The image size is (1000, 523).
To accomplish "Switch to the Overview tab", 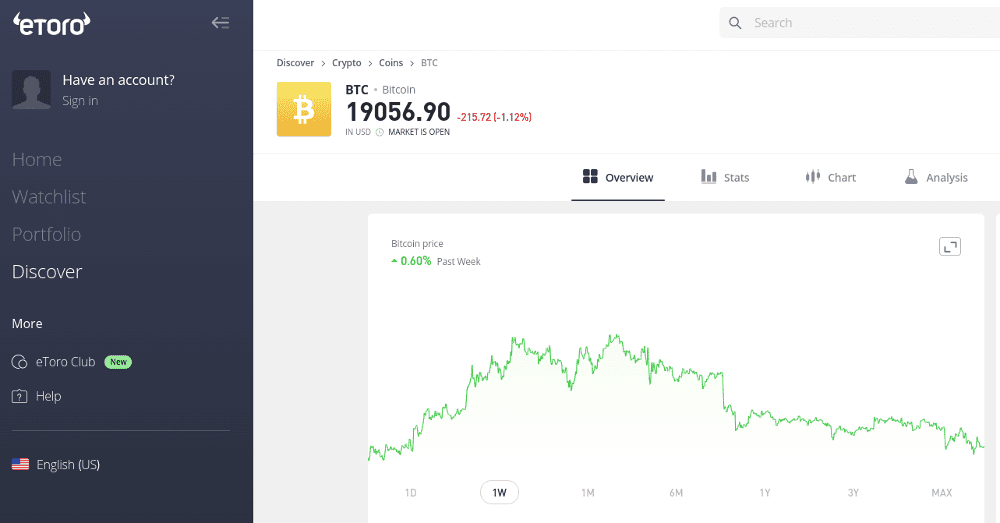I will point(618,178).
